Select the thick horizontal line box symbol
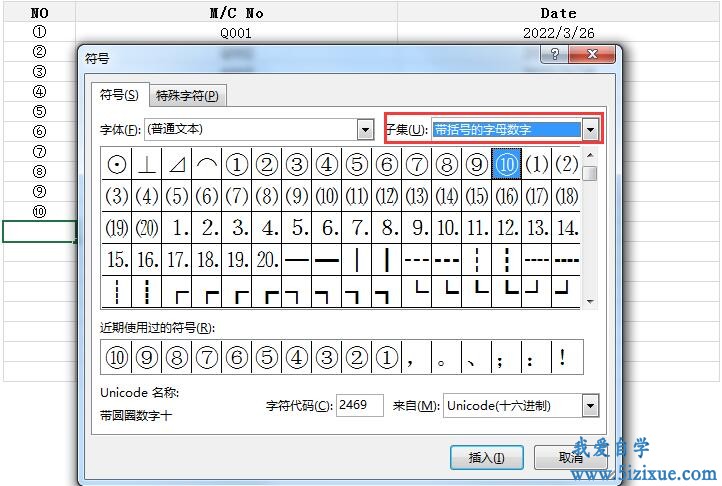The height and width of the screenshot is (486, 722). point(327,260)
